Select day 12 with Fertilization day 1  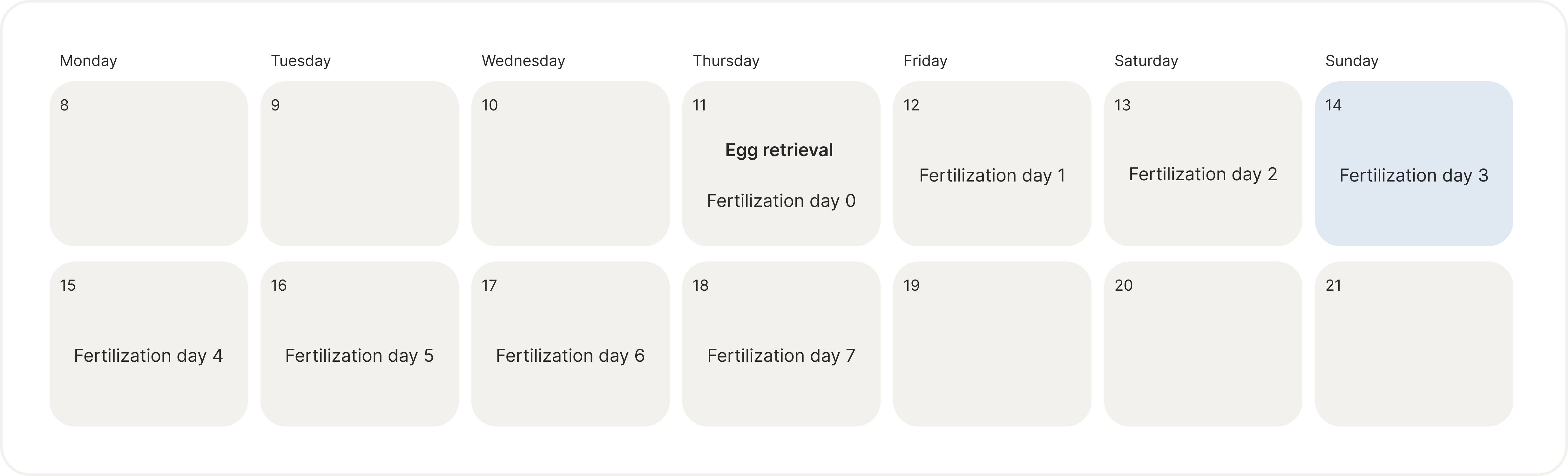(991, 163)
